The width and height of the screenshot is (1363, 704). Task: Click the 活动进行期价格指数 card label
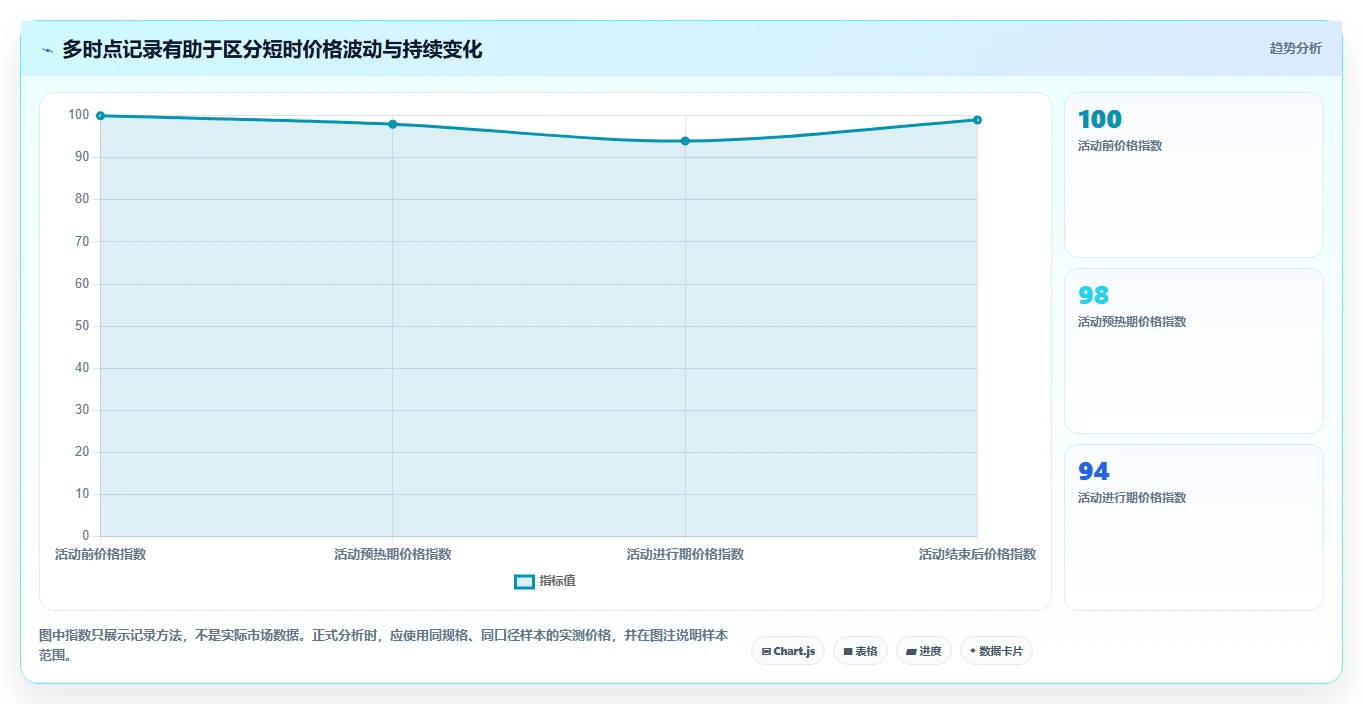point(1132,498)
